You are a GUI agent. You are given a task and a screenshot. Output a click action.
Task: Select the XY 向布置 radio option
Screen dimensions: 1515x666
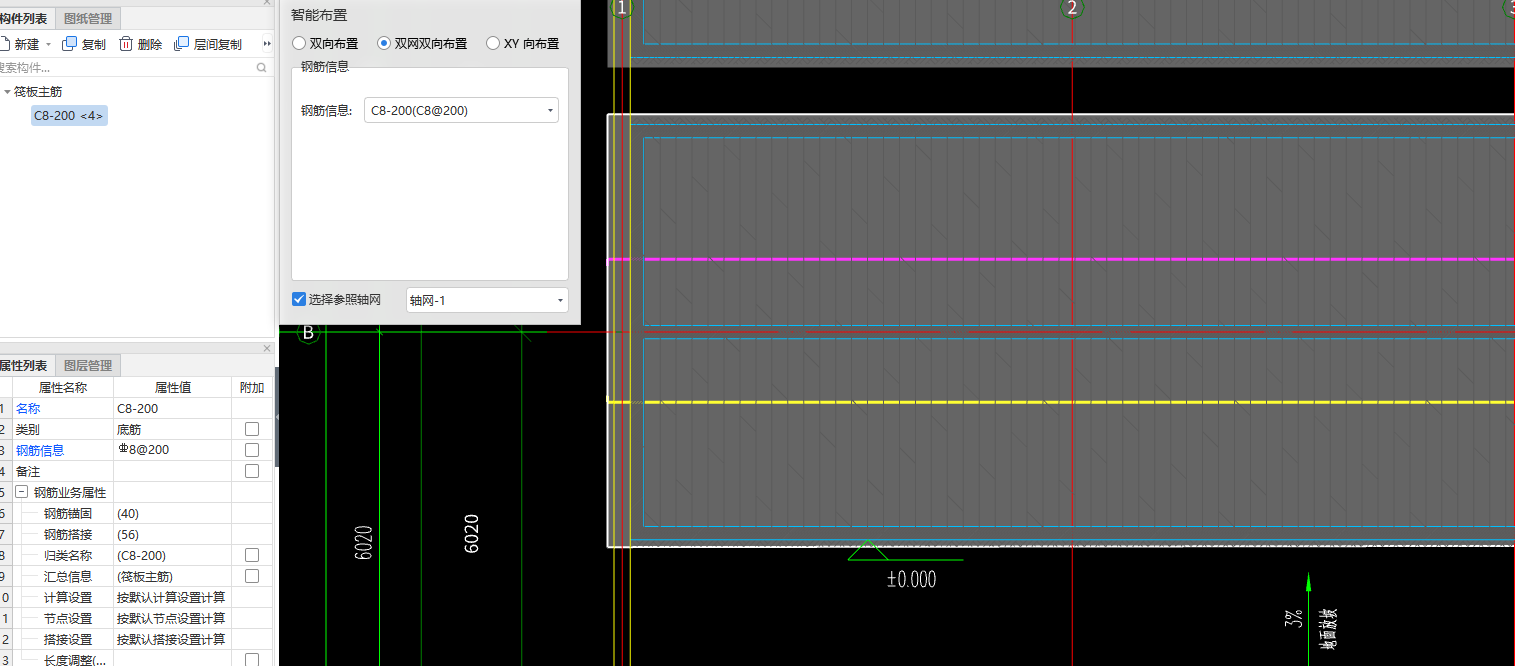pos(522,43)
